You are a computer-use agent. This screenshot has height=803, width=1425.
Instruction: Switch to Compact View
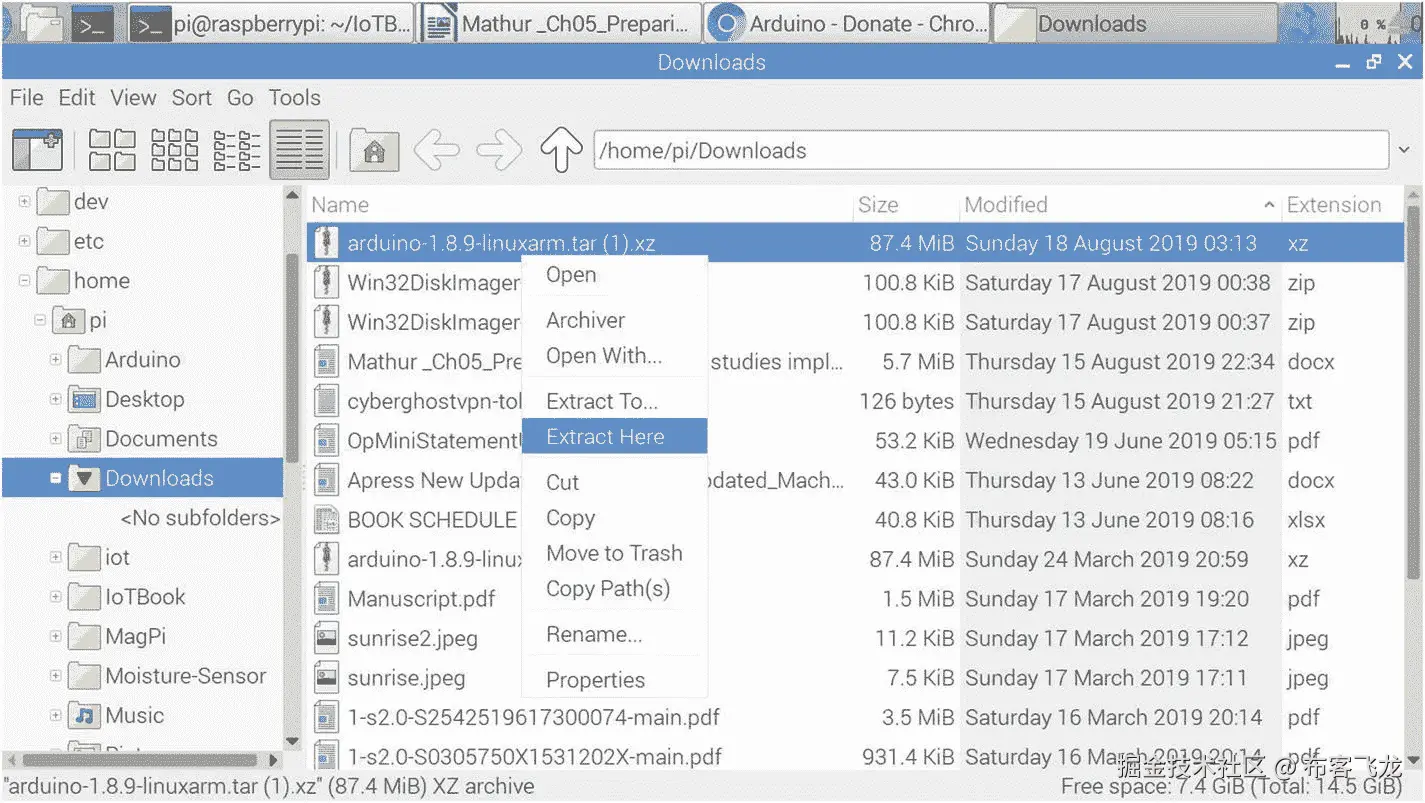(237, 151)
